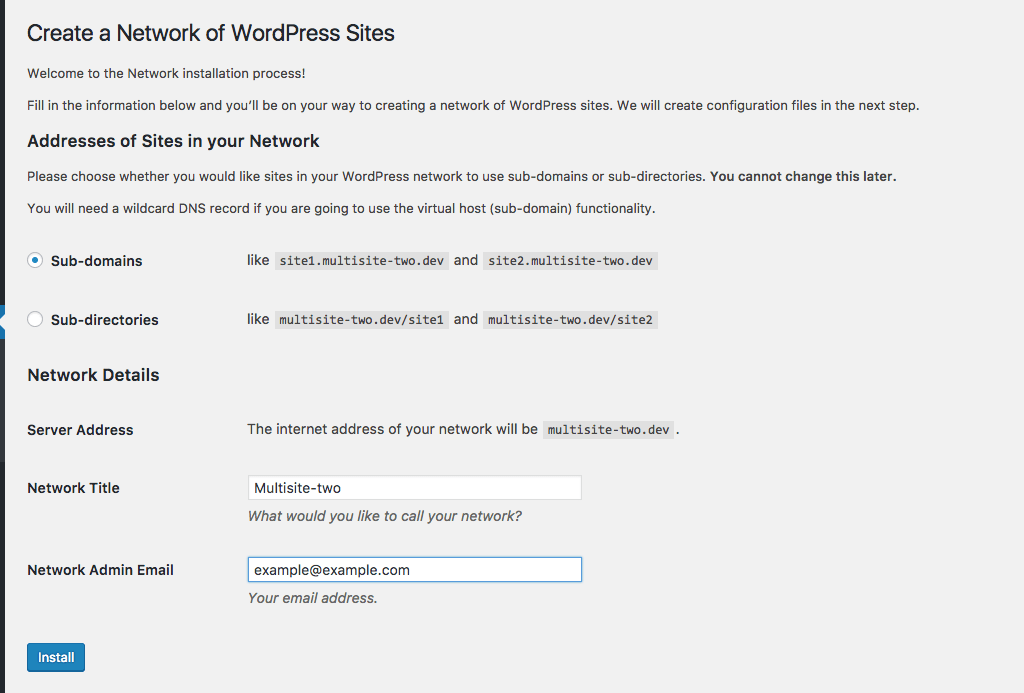Click Addresses of Sites in your Network heading
The width and height of the screenshot is (1024, 693).
(173, 141)
